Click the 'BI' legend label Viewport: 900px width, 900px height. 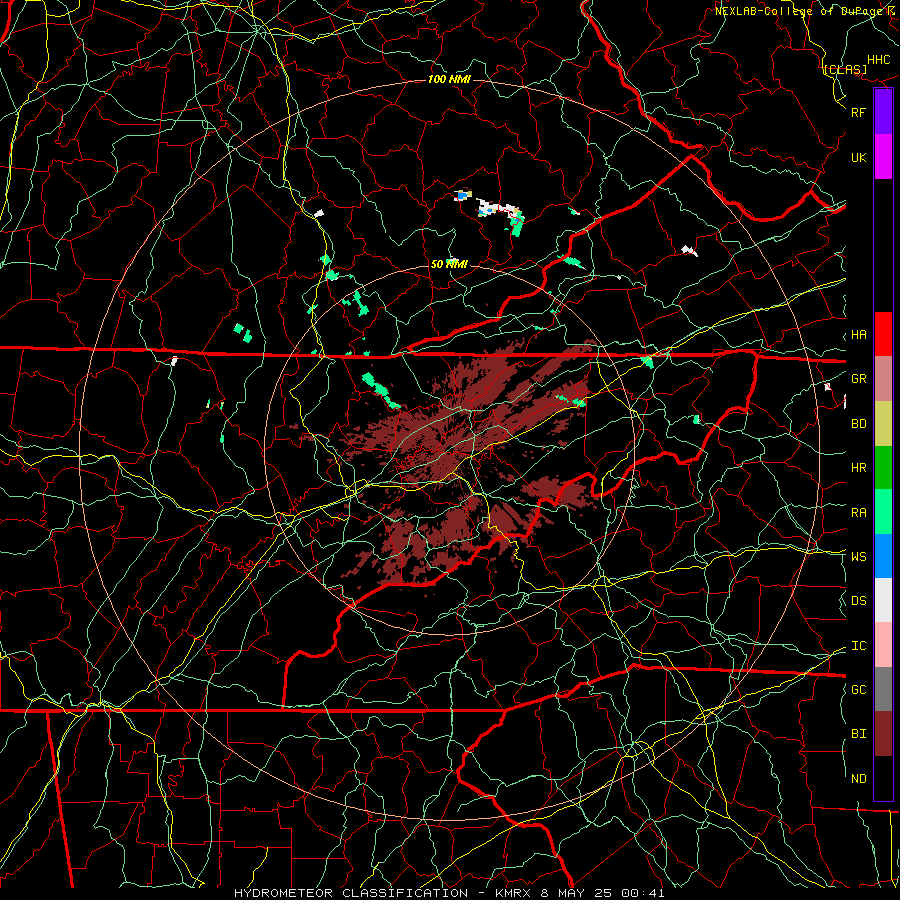click(x=859, y=734)
